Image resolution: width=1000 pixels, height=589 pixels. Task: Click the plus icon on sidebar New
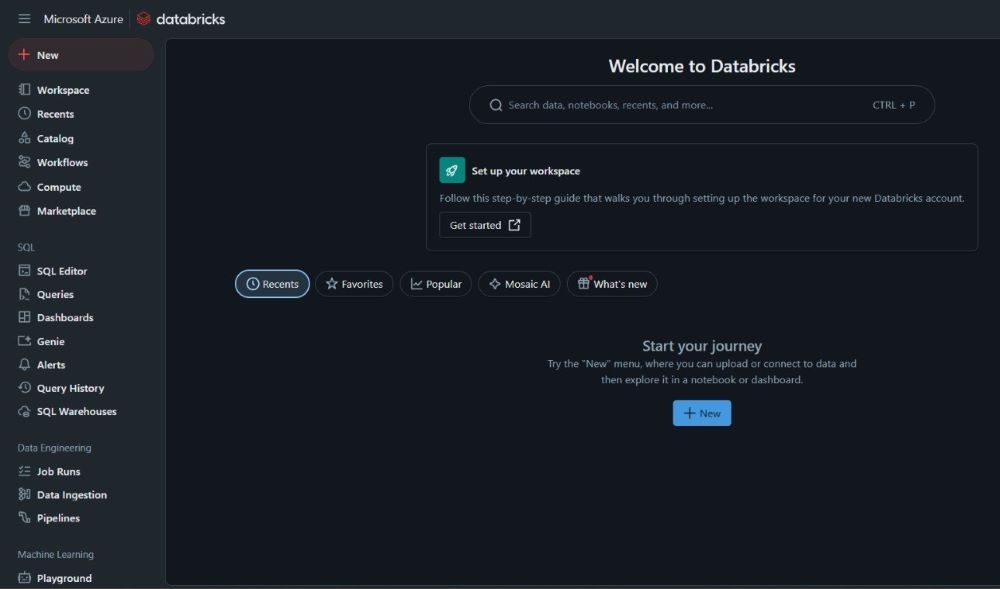coord(24,55)
